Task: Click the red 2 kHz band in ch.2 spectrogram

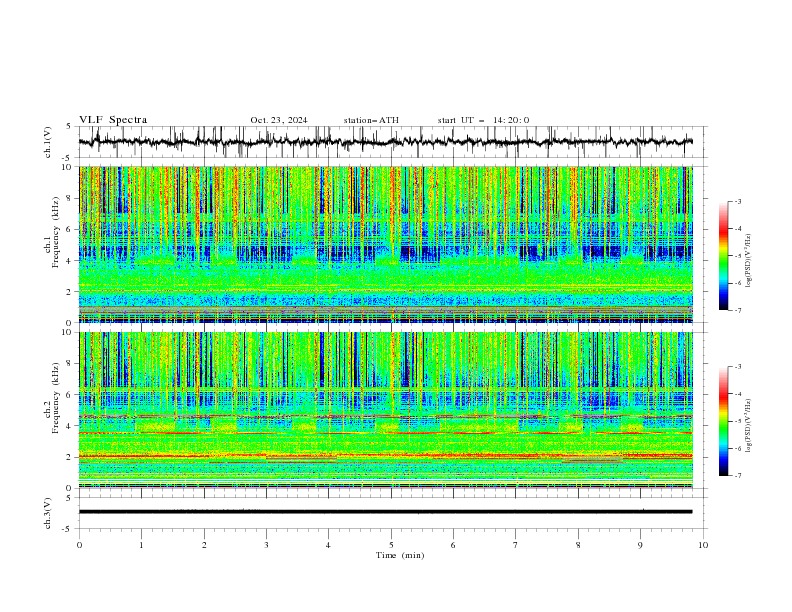Action: 385,456
